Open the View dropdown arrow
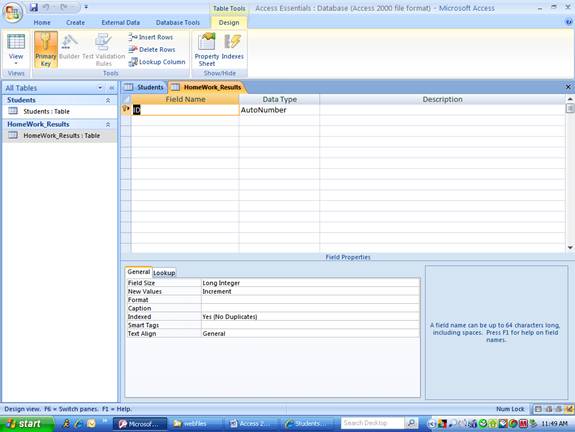The width and height of the screenshot is (575, 432). point(16,63)
